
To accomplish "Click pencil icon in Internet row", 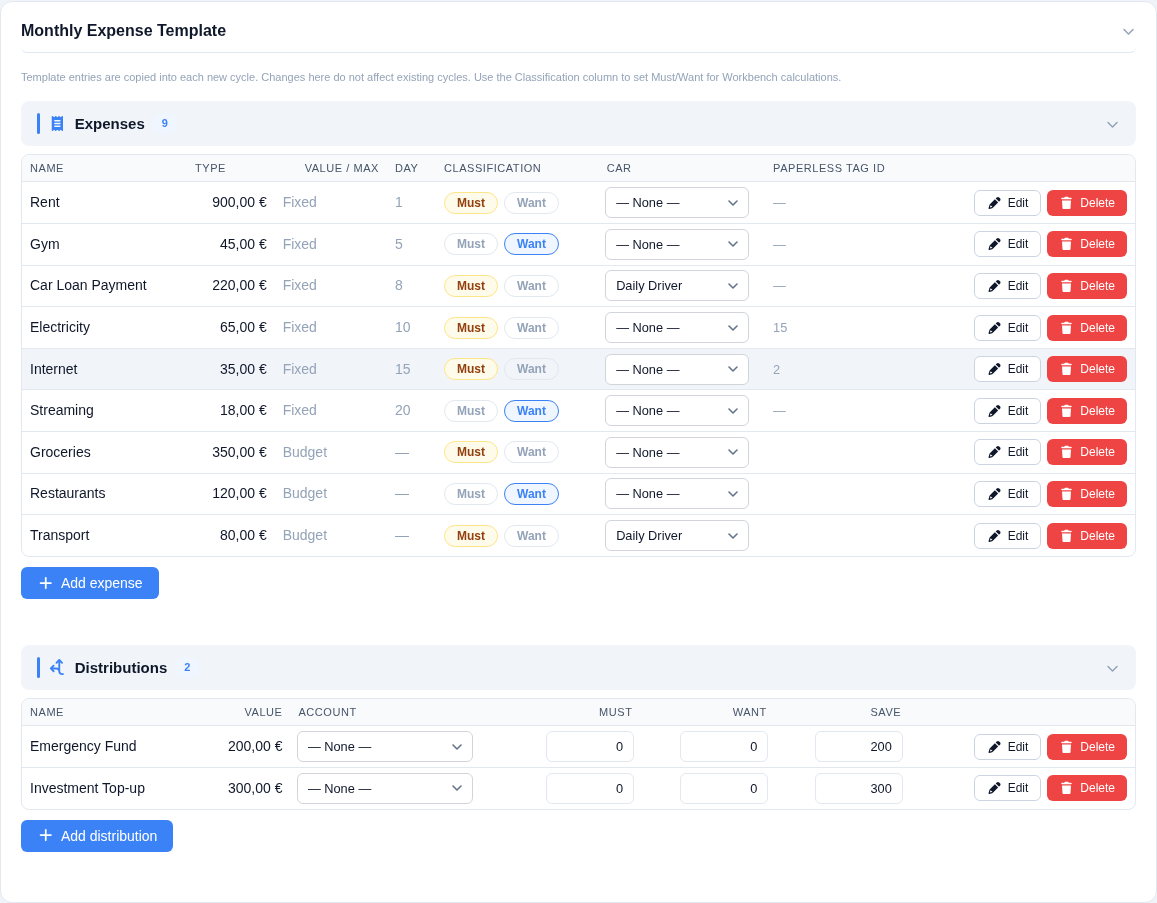I will tap(995, 369).
